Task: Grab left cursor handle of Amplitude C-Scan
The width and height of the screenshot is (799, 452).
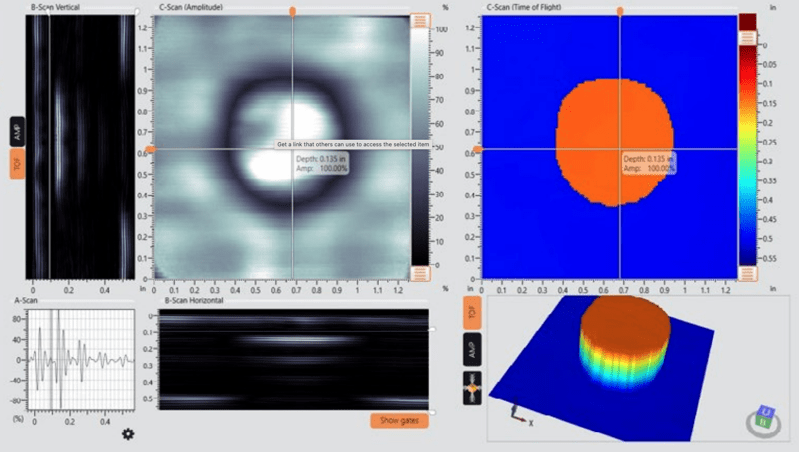Action: coord(150,149)
